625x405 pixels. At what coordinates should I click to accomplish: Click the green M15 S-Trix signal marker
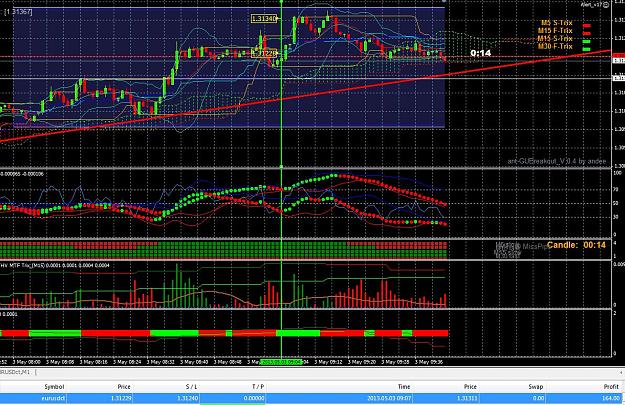[587, 41]
